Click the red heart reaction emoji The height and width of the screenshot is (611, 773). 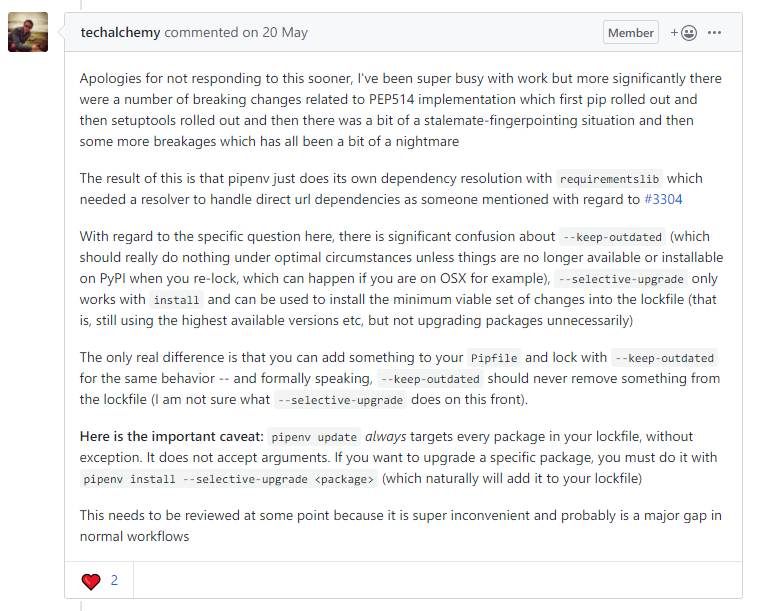pyautogui.click(x=91, y=580)
